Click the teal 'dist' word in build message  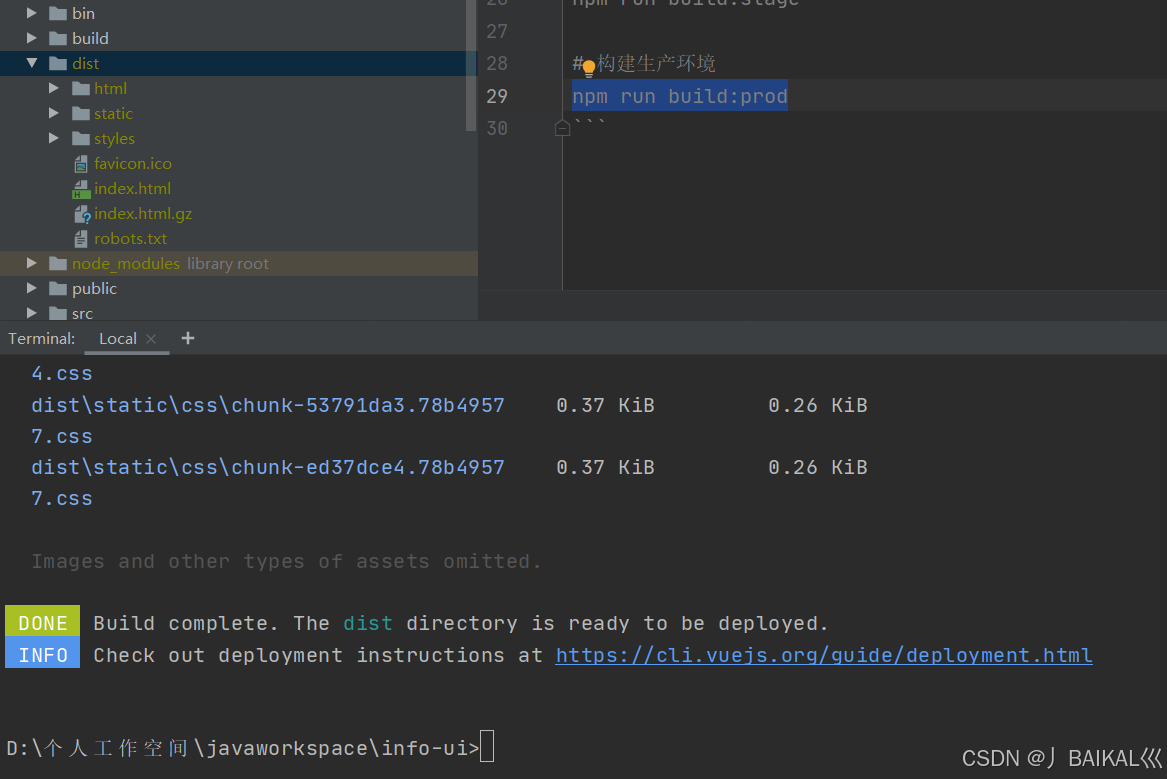click(368, 623)
